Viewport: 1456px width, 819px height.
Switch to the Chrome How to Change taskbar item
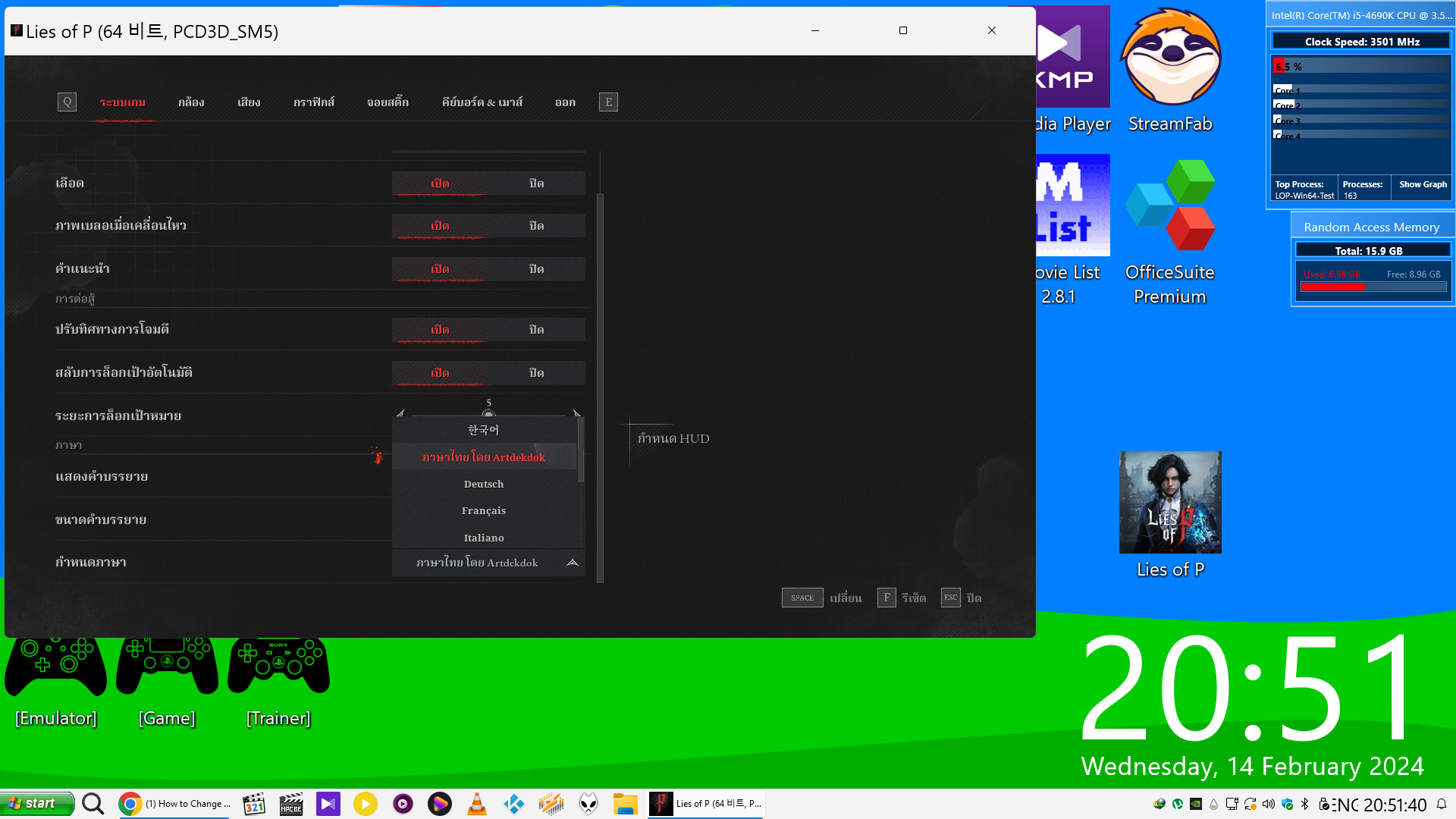tap(176, 804)
